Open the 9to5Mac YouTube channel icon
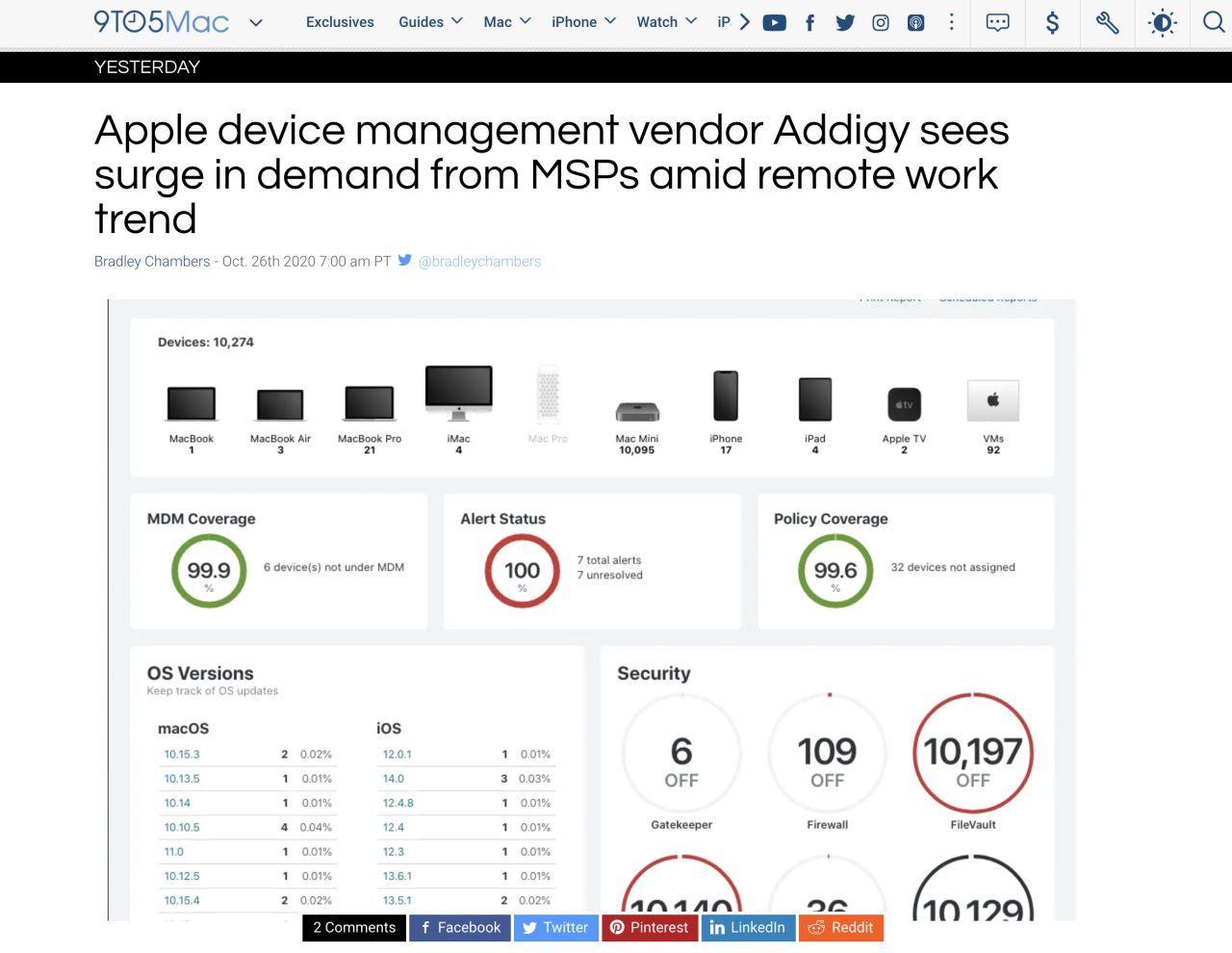This screenshot has width=1232, height=953. point(774,22)
